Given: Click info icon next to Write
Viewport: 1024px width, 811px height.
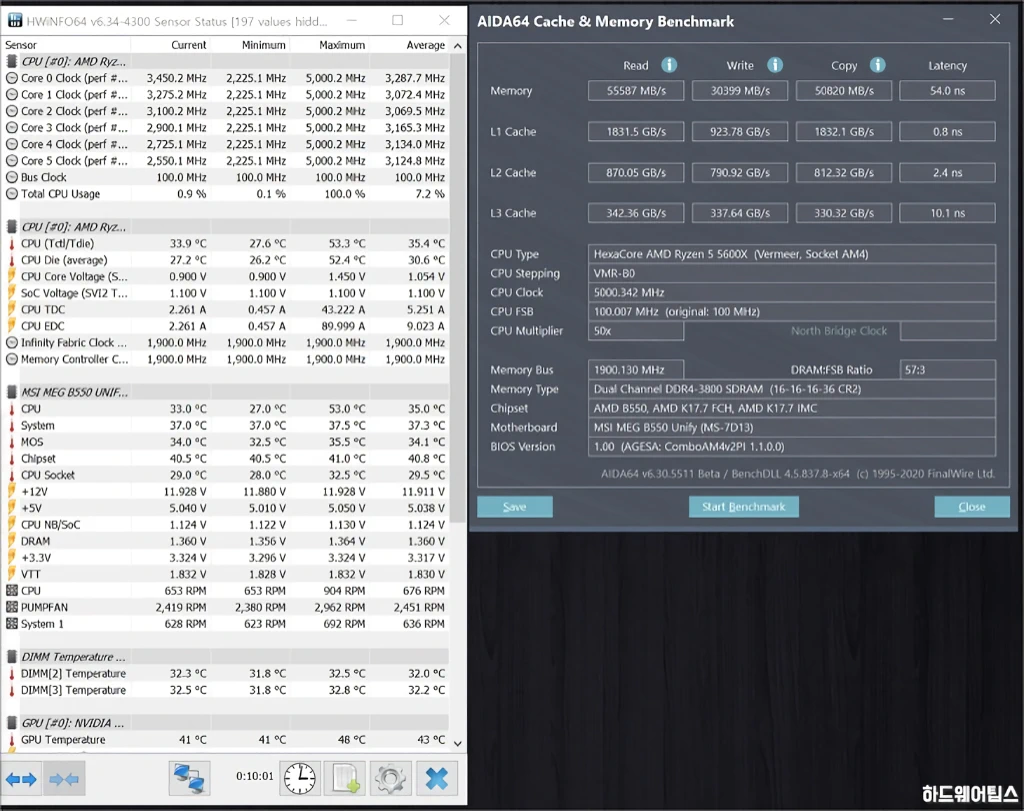Looking at the screenshot, I should (x=775, y=65).
